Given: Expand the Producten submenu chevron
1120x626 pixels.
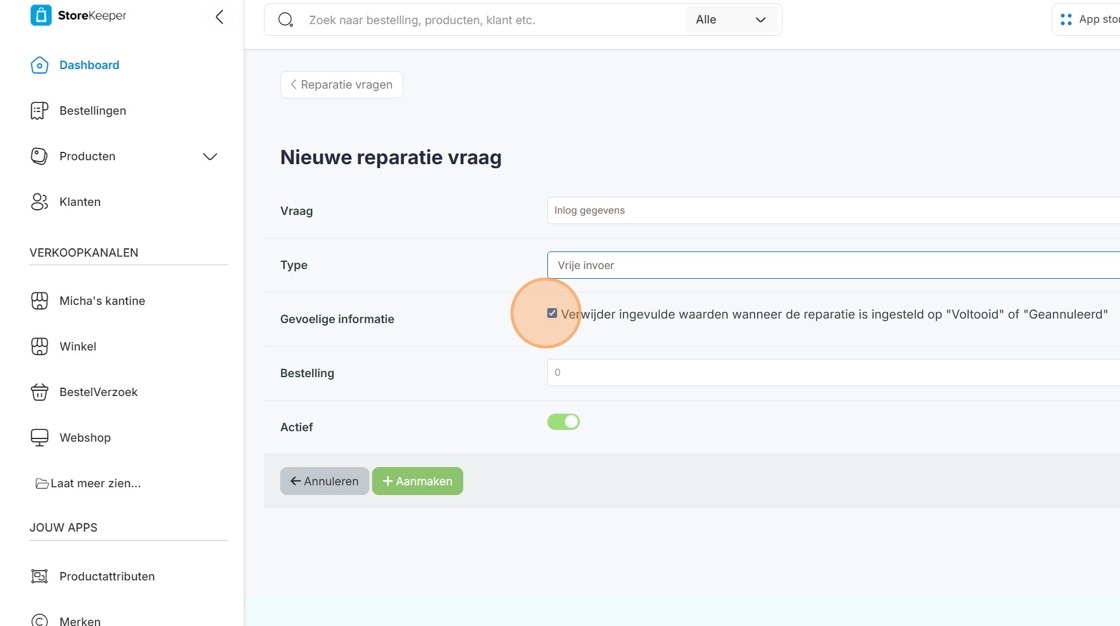Looking at the screenshot, I should coord(210,156).
